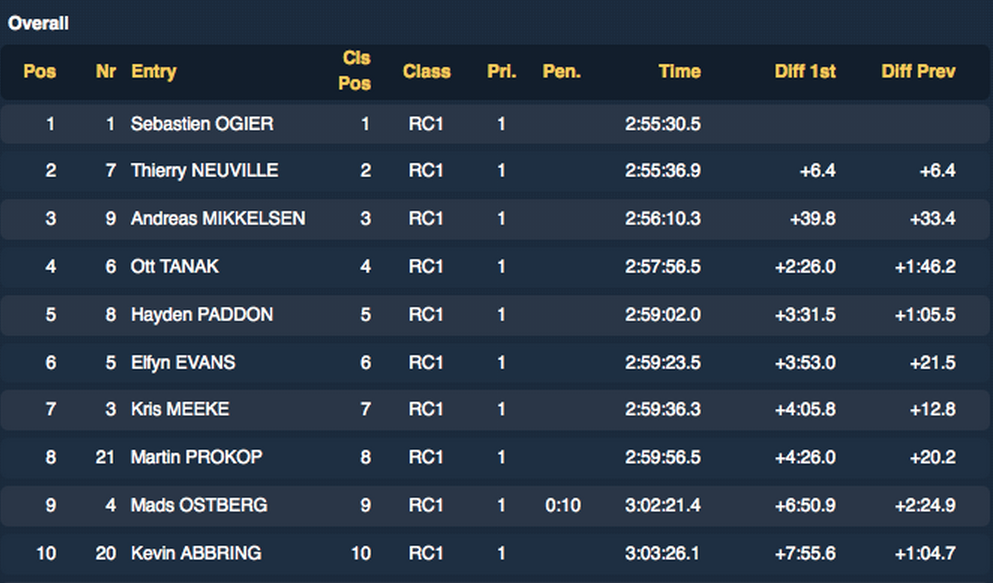The image size is (993, 583).
Task: Select the Kevin ABBRING row
Action: pyautogui.click(x=197, y=552)
